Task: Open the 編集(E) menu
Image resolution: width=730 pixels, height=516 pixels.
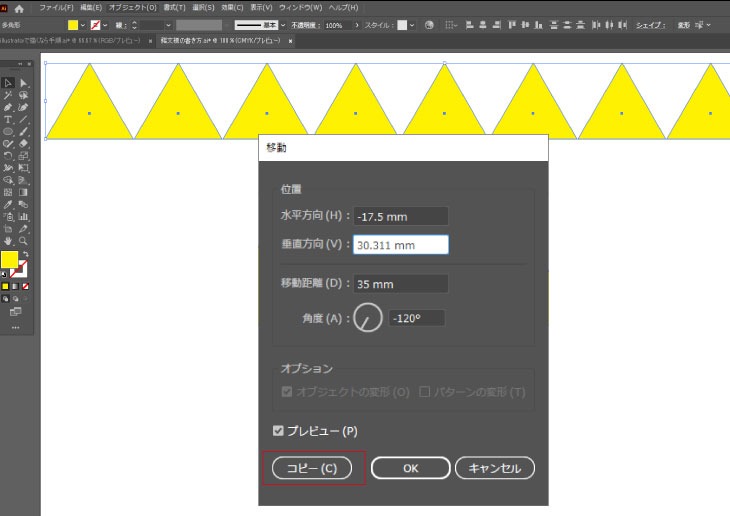Action: click(x=91, y=7)
